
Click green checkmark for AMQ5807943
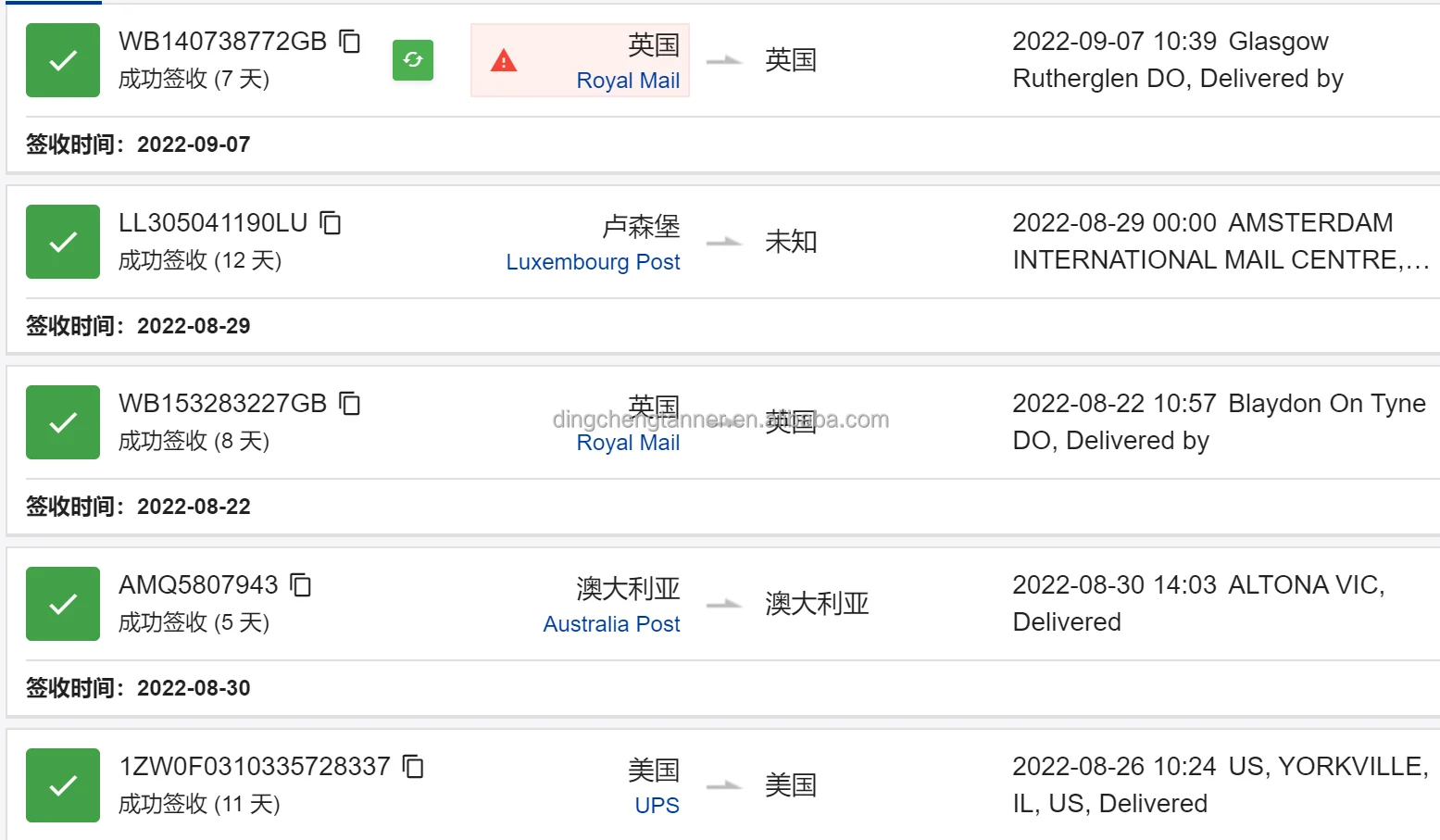click(63, 604)
